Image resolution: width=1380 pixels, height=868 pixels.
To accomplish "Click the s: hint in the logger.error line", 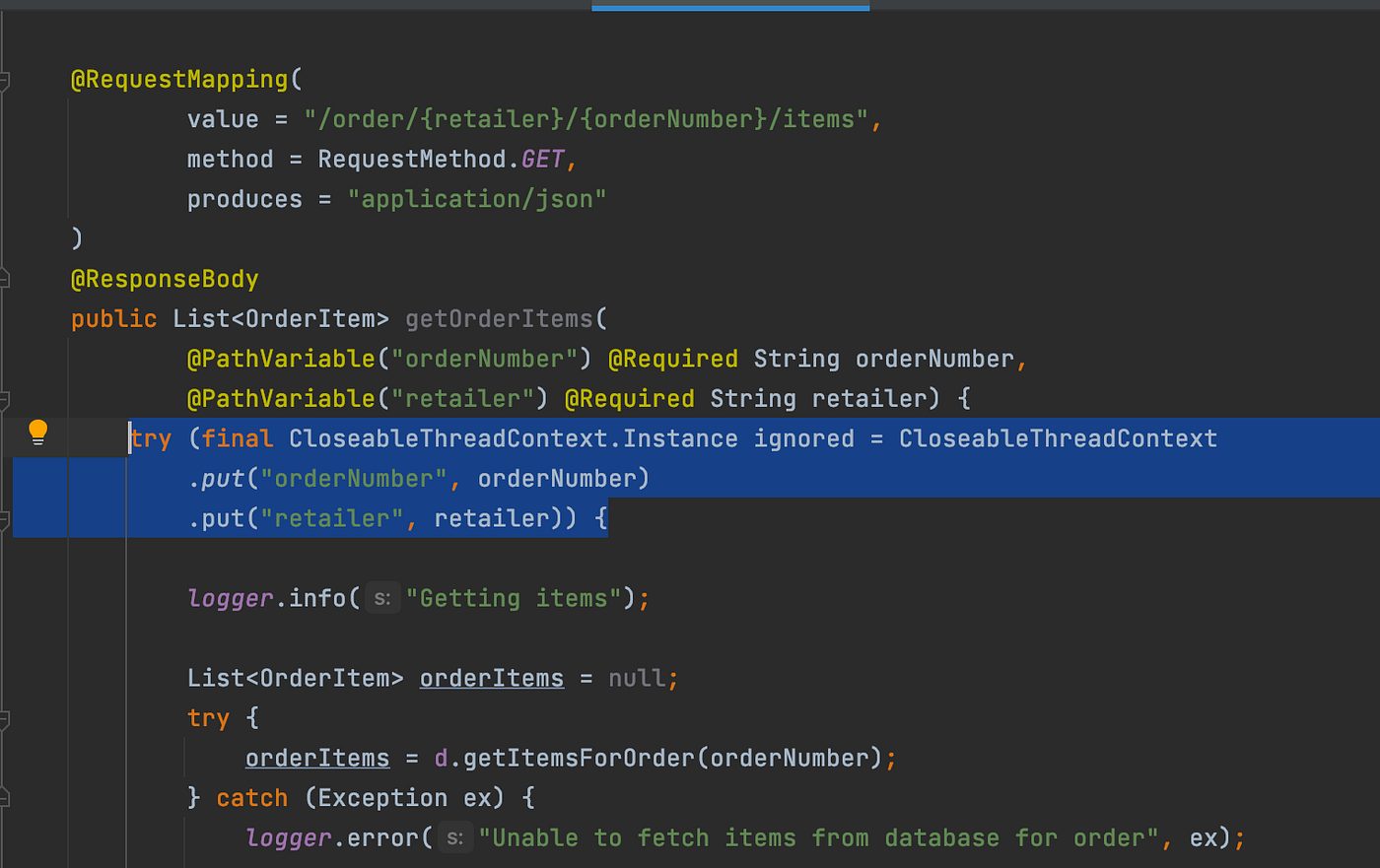I will (454, 836).
